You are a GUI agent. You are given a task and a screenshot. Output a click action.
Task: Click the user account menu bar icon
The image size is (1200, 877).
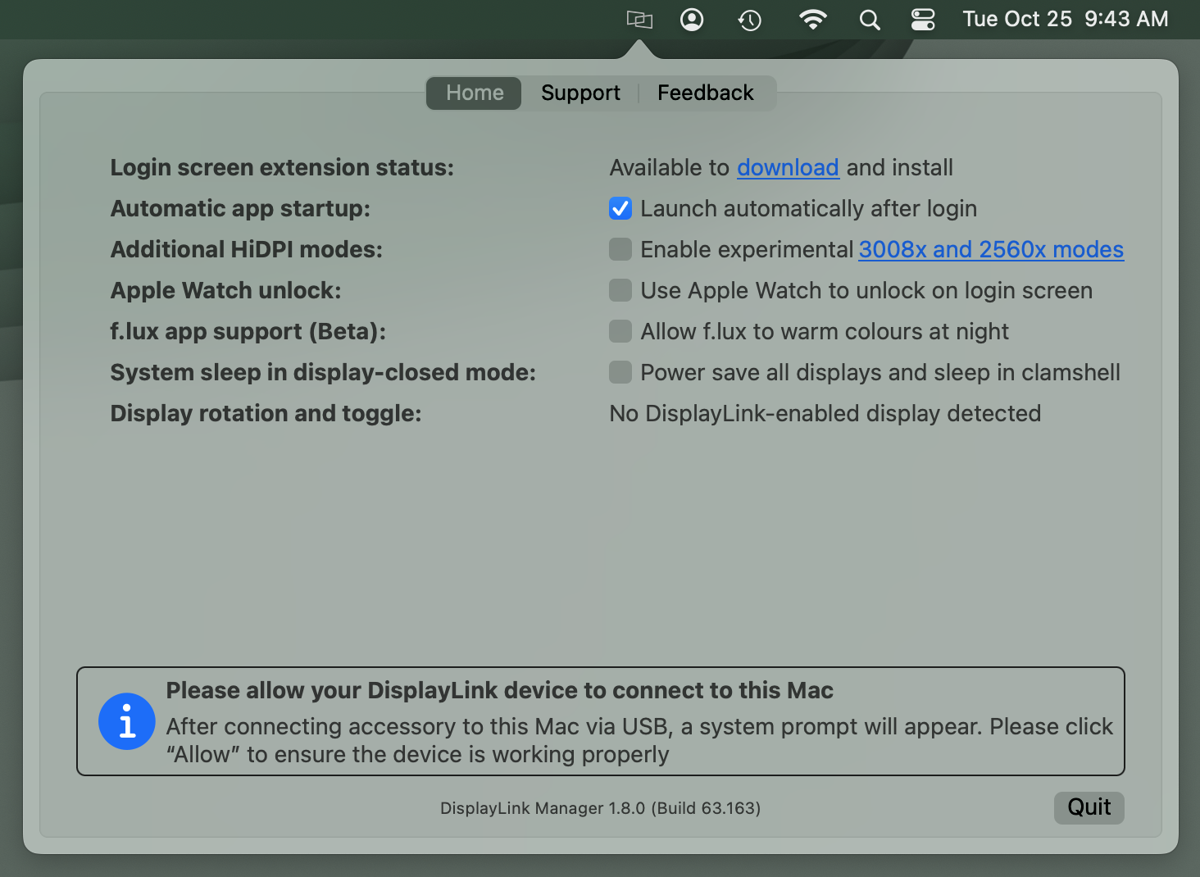[692, 19]
